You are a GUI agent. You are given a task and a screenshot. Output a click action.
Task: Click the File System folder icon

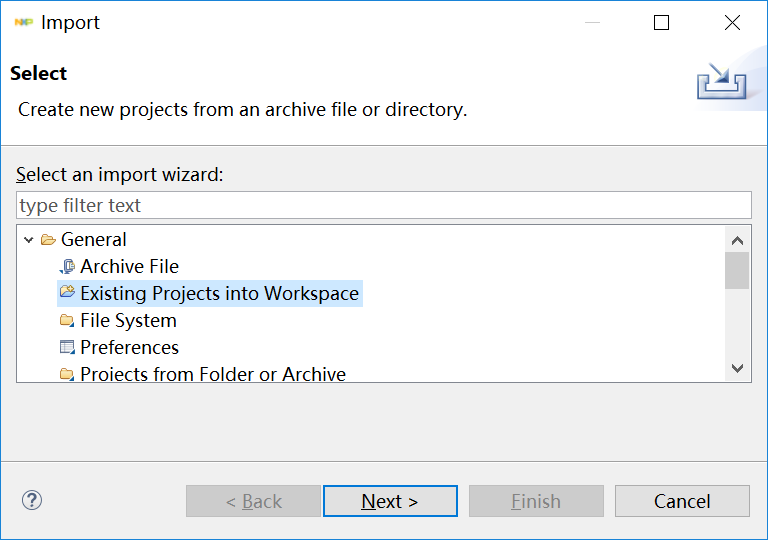(67, 321)
